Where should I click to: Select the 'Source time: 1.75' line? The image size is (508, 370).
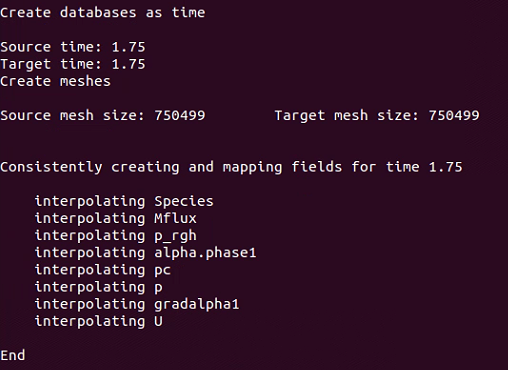[x=73, y=47]
